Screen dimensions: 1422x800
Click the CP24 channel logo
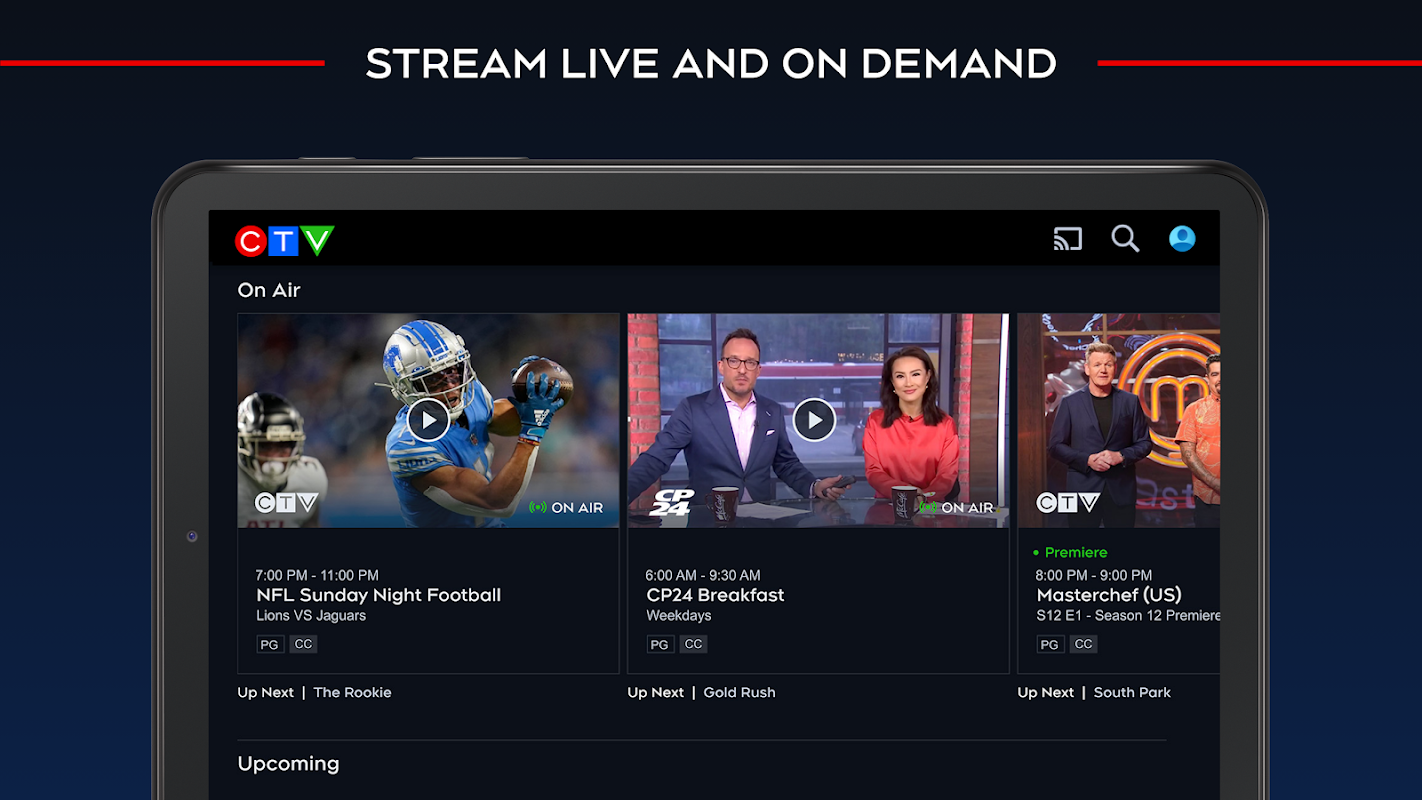pyautogui.click(x=671, y=503)
